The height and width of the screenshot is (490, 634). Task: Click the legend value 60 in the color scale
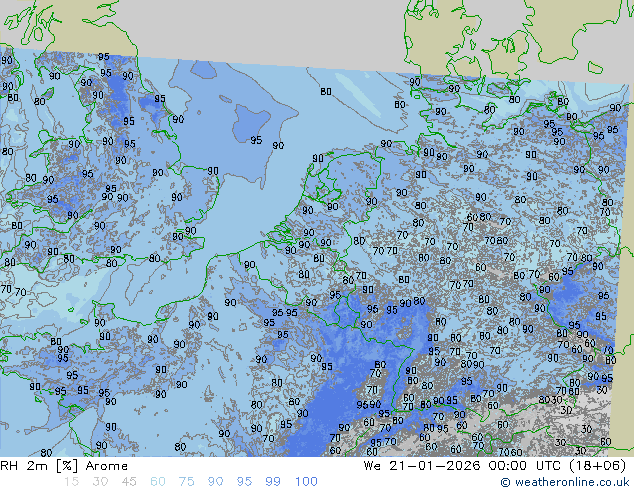(x=158, y=482)
